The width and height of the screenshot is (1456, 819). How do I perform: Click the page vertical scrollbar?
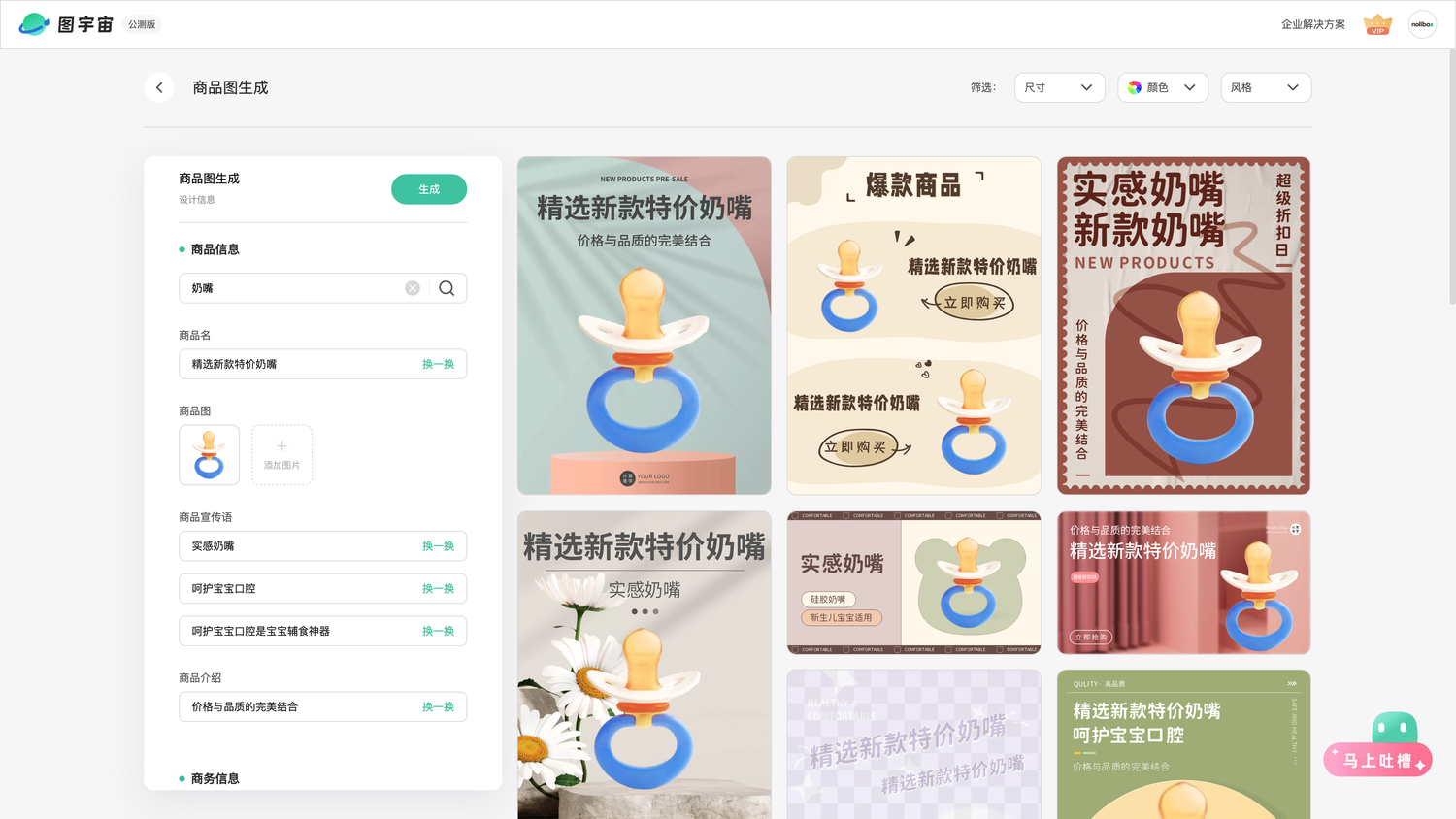(1452, 177)
